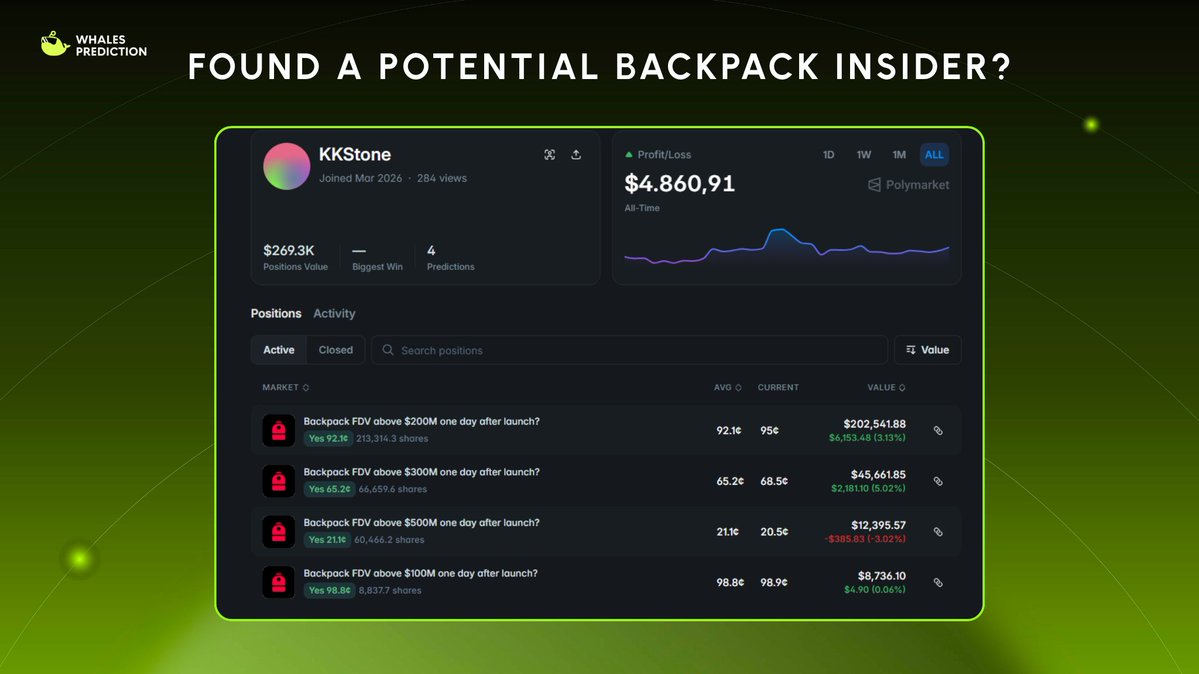Click the $269.3K Positions Value stat
1199x674 pixels.
[295, 257]
